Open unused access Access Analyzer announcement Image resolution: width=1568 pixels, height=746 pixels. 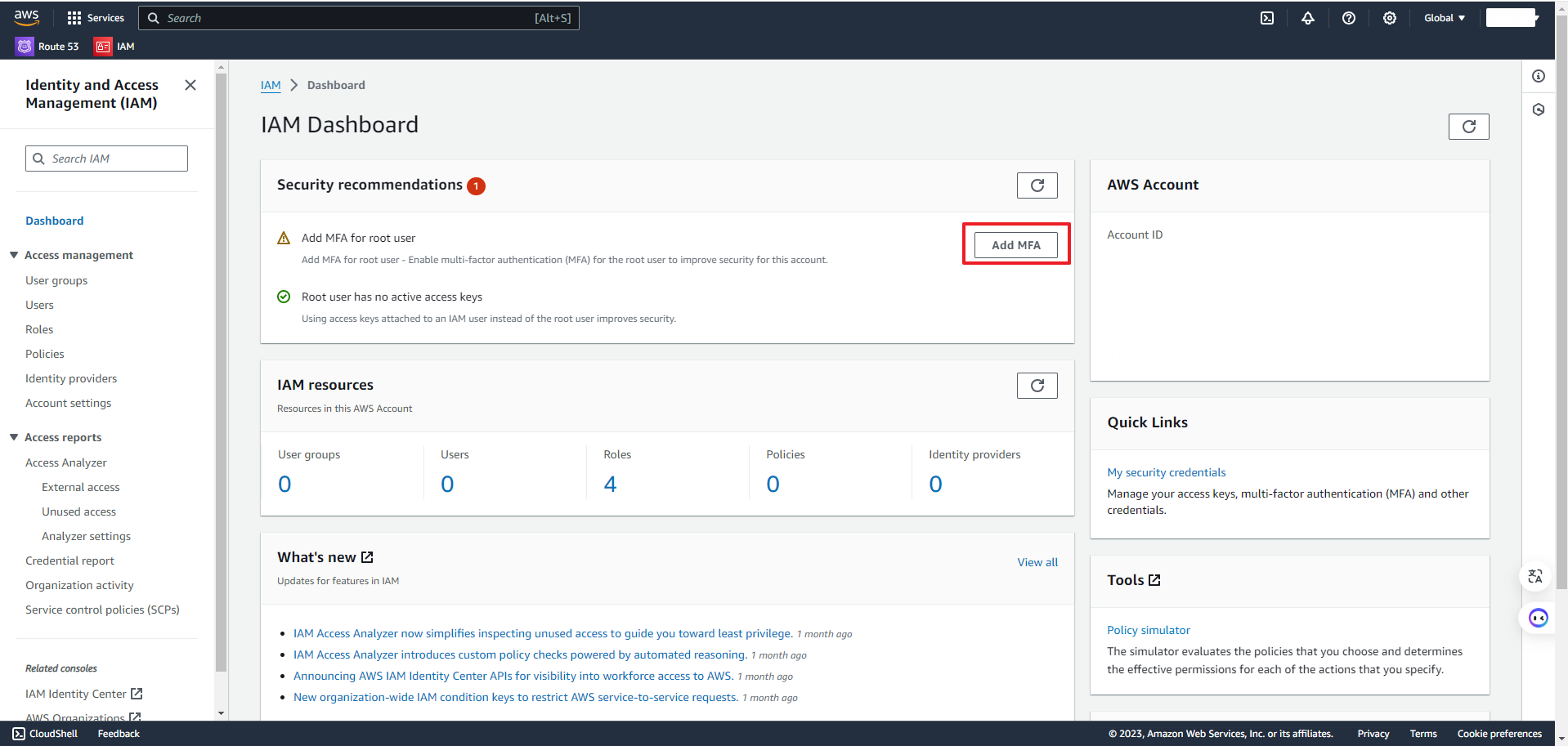coord(543,633)
